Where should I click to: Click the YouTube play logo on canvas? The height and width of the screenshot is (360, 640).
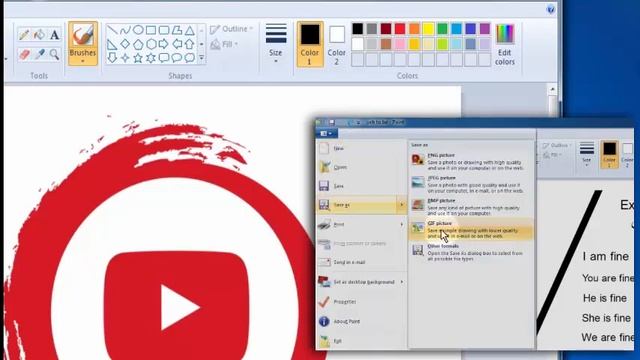pyautogui.click(x=176, y=306)
